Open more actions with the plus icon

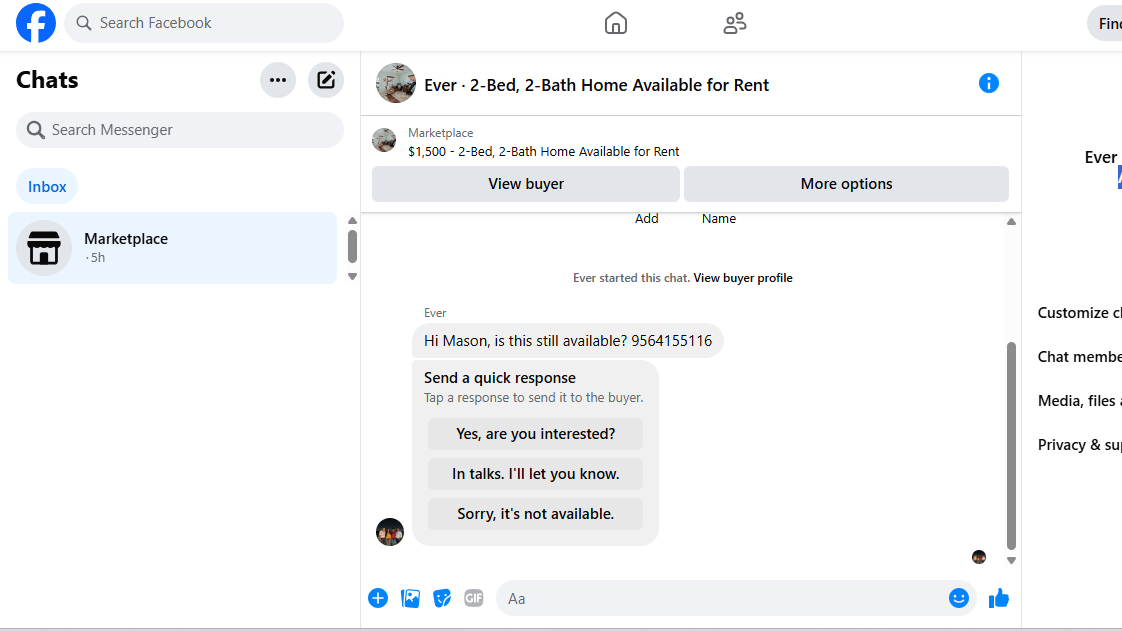[x=378, y=598]
